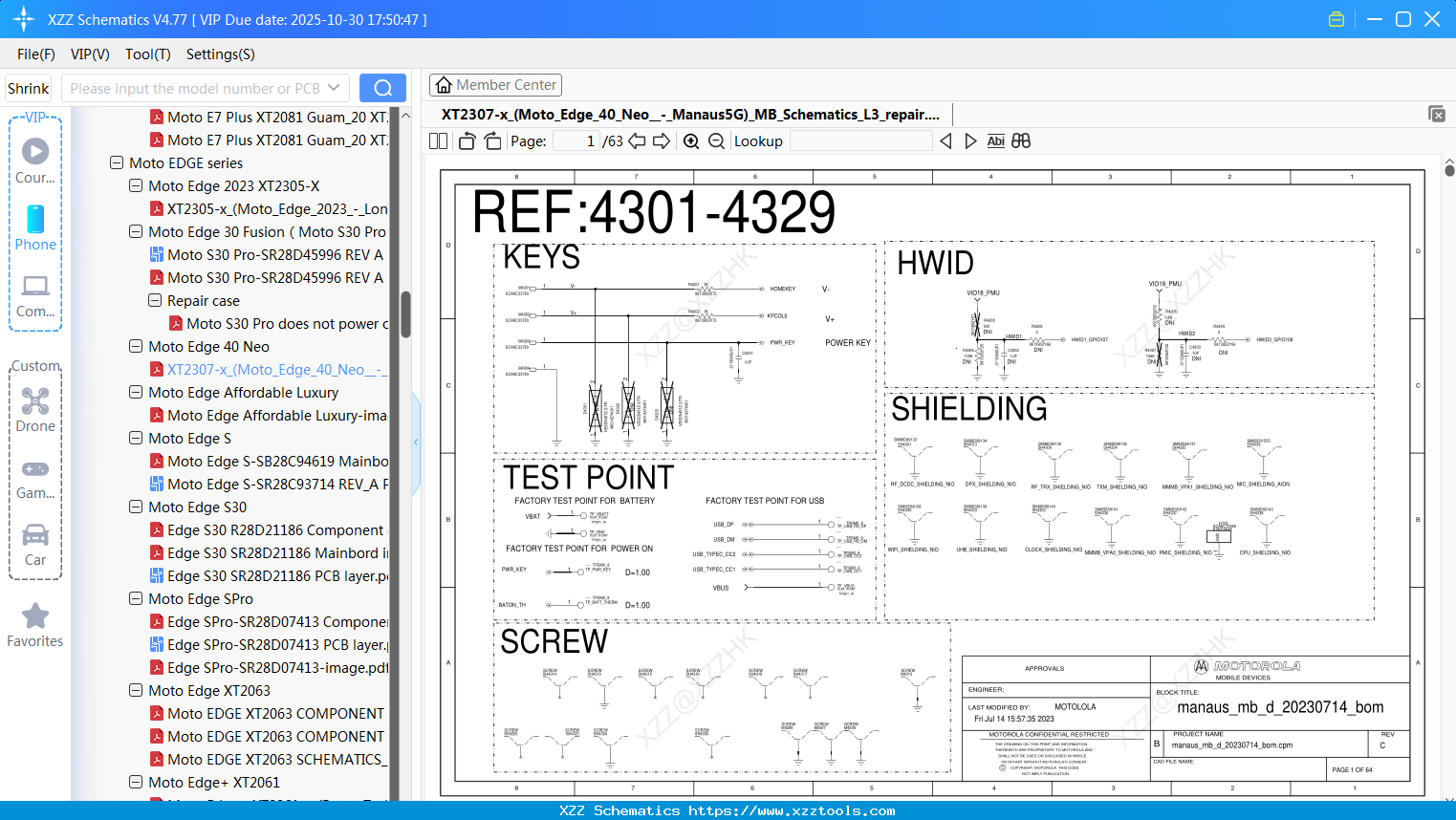The image size is (1456, 820).
Task: Open the Settings(S) menu
Action: pyautogui.click(x=219, y=54)
